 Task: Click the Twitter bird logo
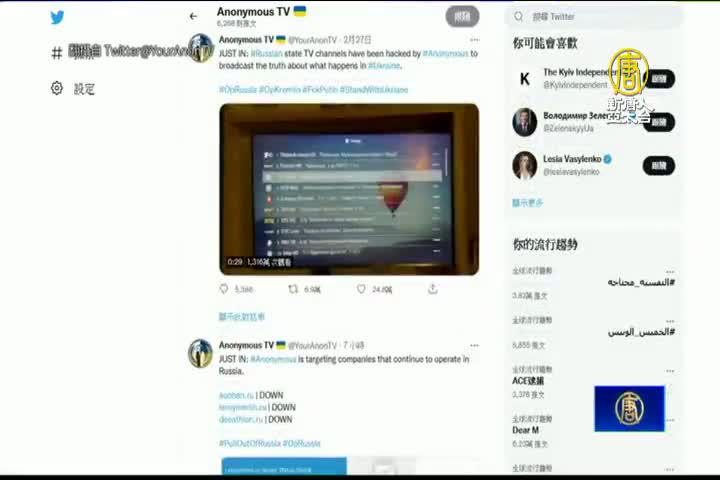[57, 17]
